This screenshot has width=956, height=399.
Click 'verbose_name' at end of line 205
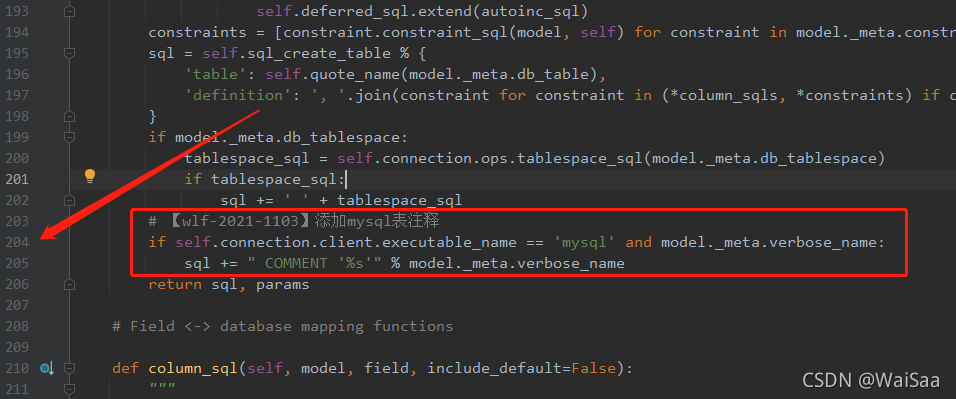tap(571, 264)
